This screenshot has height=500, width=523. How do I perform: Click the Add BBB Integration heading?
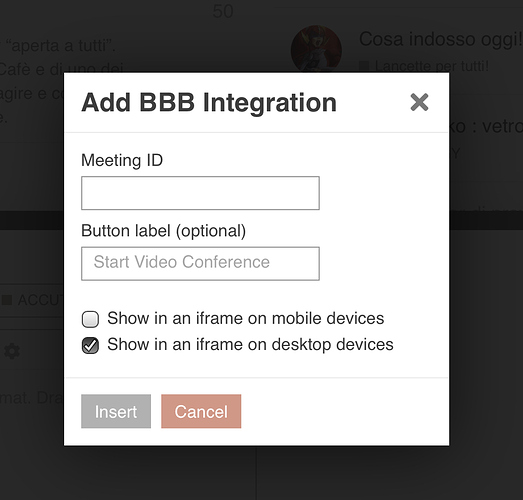click(209, 102)
